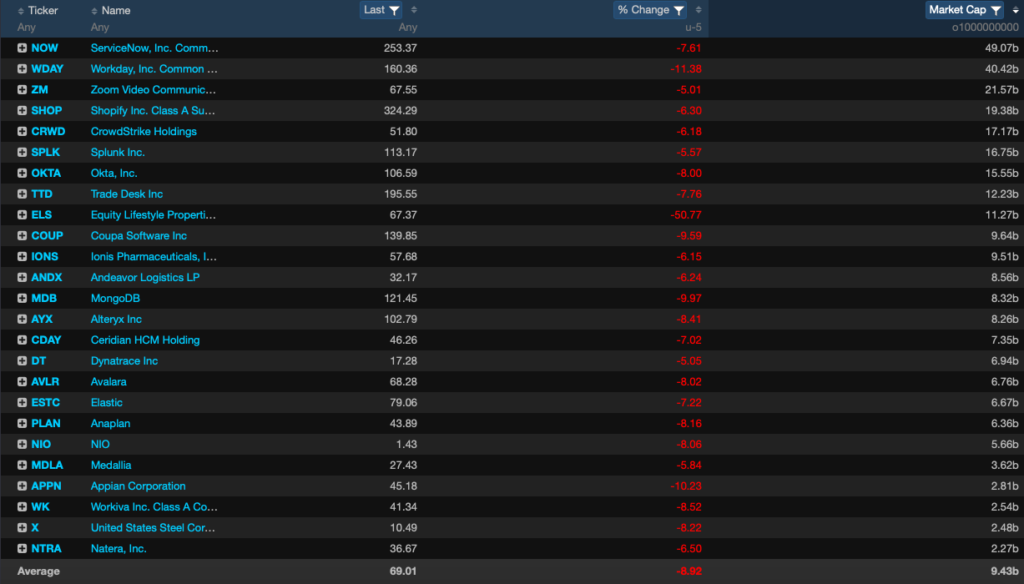Click plus icon beside ESTC
The width and height of the screenshot is (1024, 584).
(22, 402)
